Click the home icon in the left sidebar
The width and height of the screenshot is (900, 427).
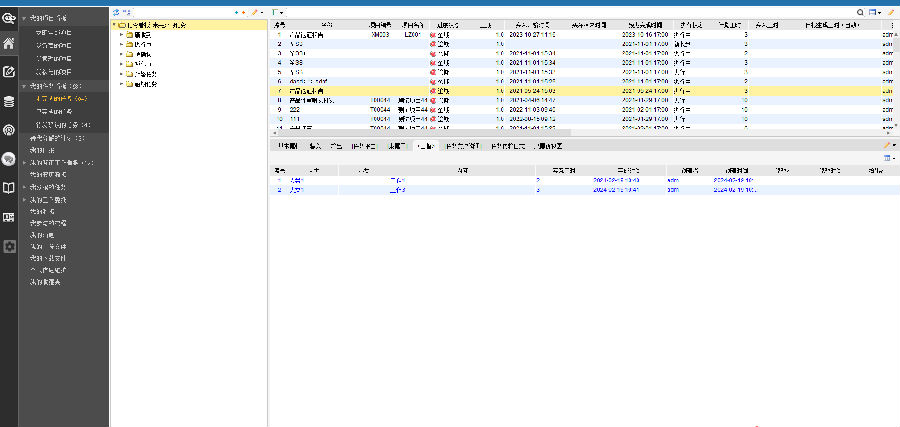coord(9,43)
